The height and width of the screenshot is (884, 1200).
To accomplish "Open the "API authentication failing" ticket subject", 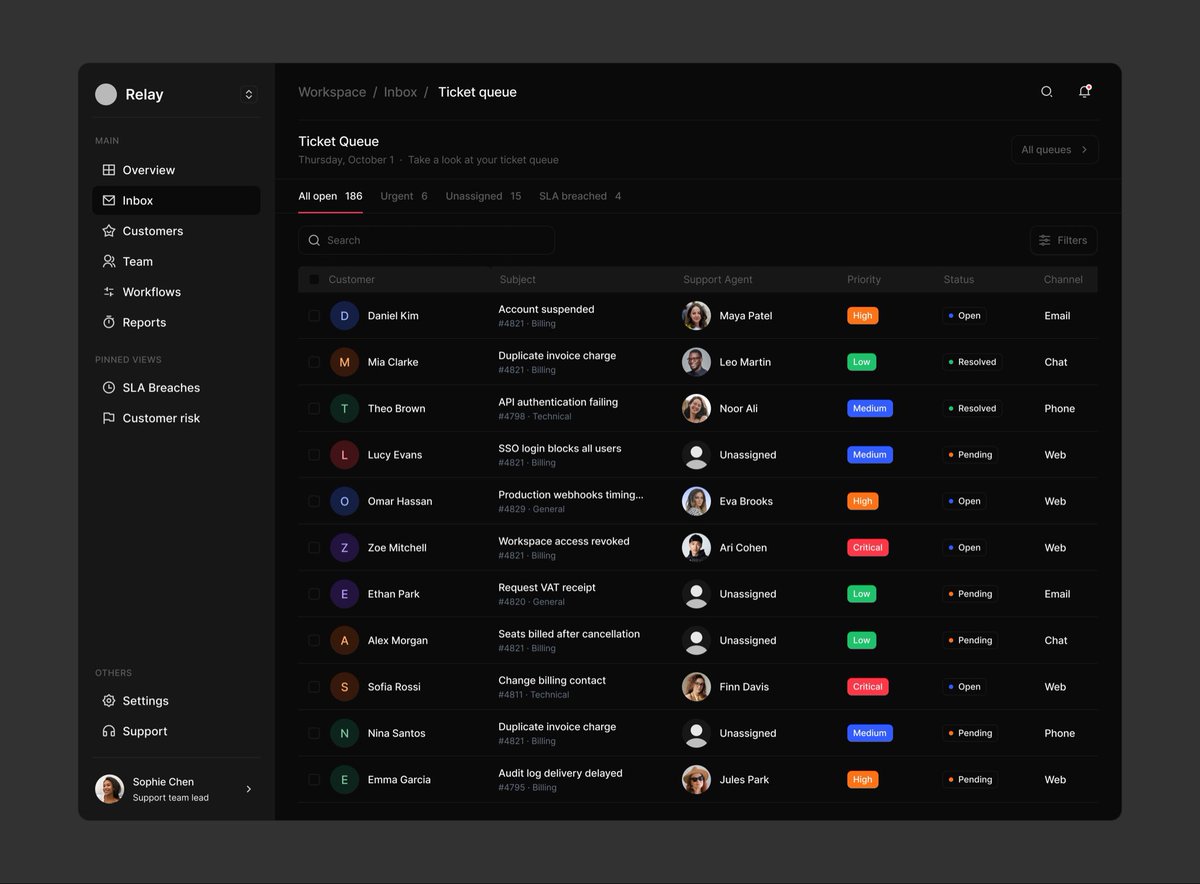I will [x=558, y=402].
